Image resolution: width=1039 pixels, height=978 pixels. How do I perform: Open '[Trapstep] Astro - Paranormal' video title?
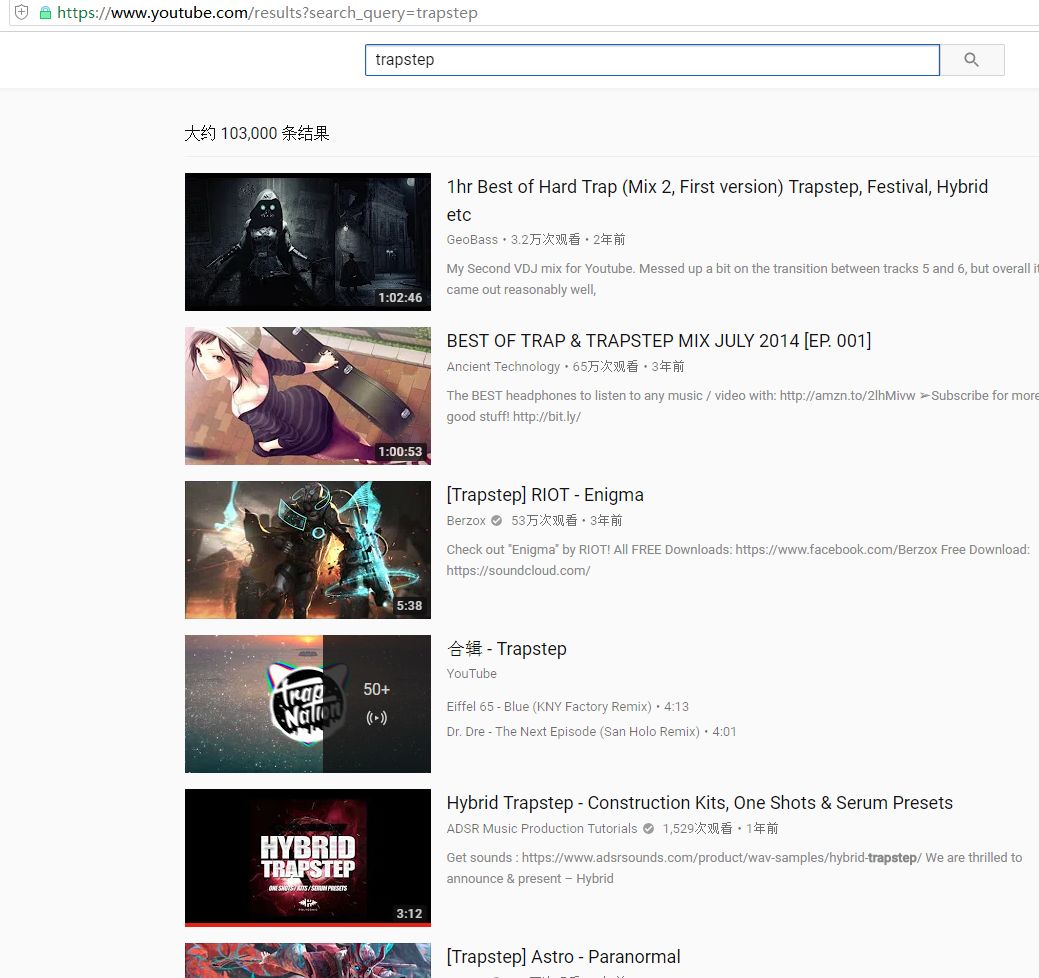[562, 957]
